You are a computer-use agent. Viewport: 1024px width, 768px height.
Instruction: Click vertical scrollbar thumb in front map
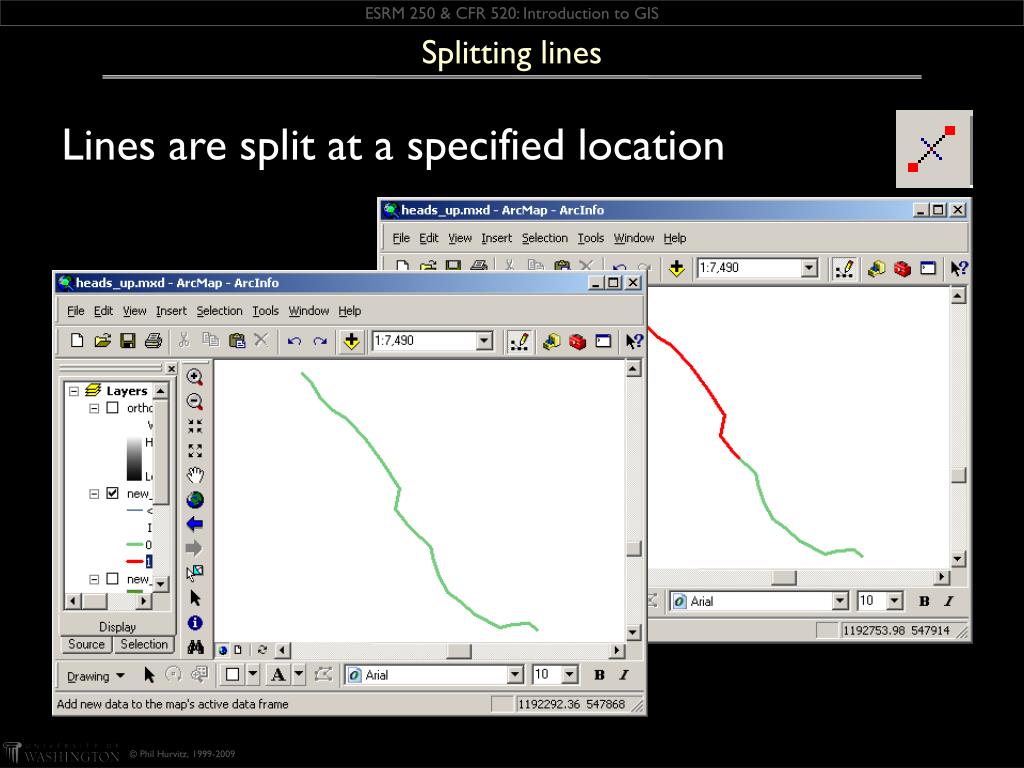point(633,549)
